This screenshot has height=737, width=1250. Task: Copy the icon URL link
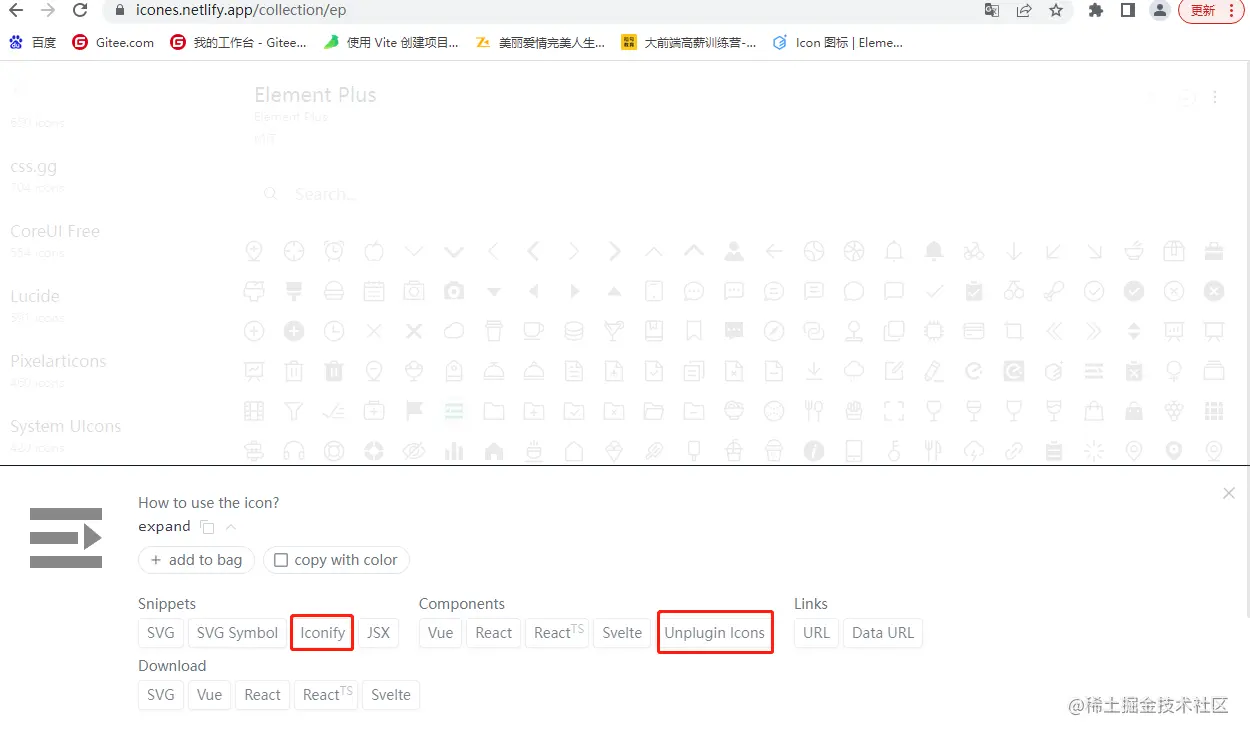click(x=816, y=633)
